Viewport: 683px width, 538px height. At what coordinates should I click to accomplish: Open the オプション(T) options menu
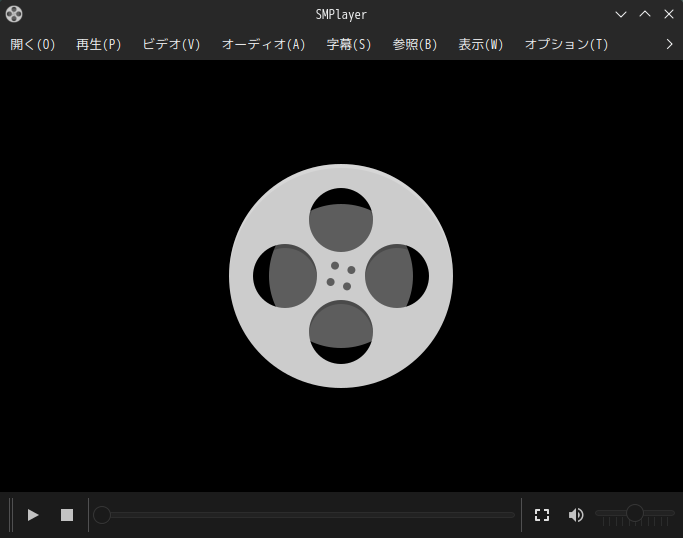tap(566, 44)
